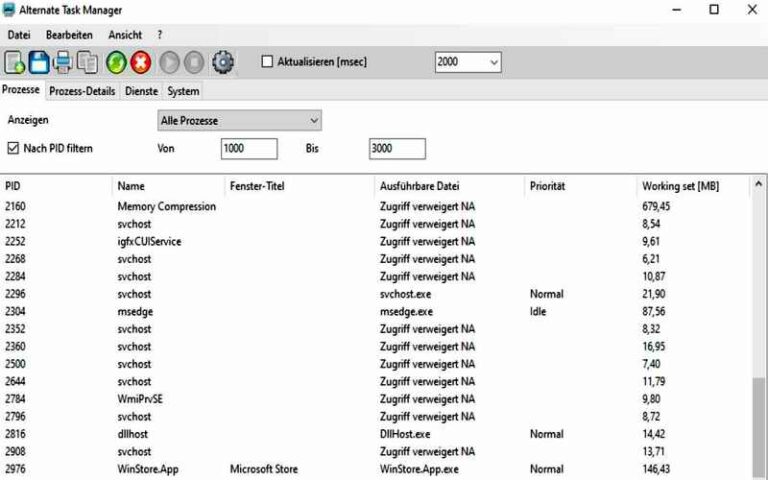Click the msedge.exe executable cell
The height and width of the screenshot is (480, 768).
(407, 312)
